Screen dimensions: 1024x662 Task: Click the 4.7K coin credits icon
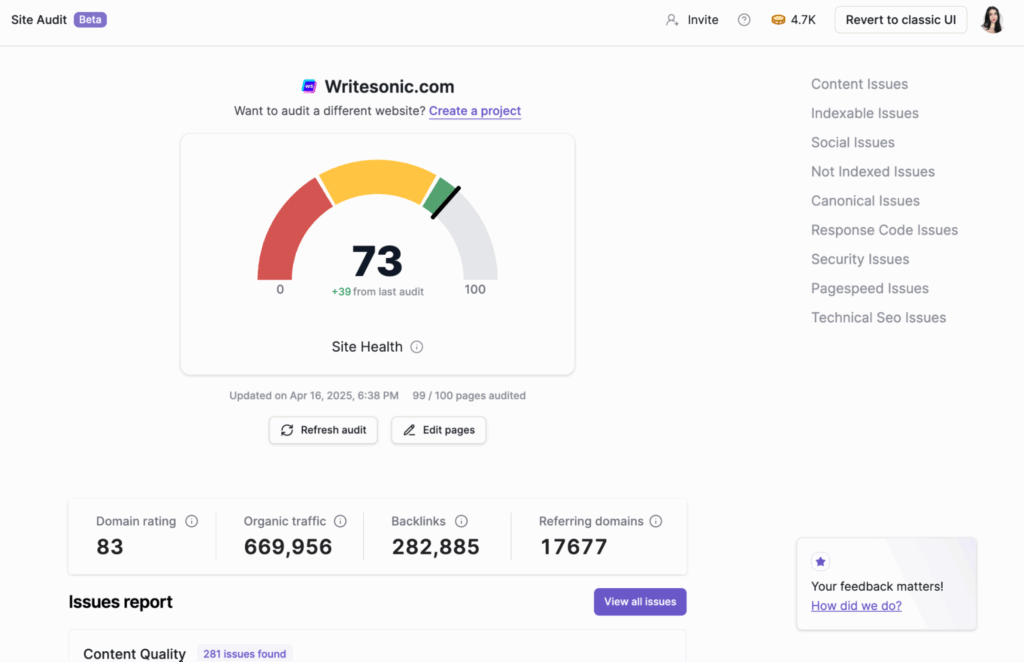pyautogui.click(x=779, y=19)
